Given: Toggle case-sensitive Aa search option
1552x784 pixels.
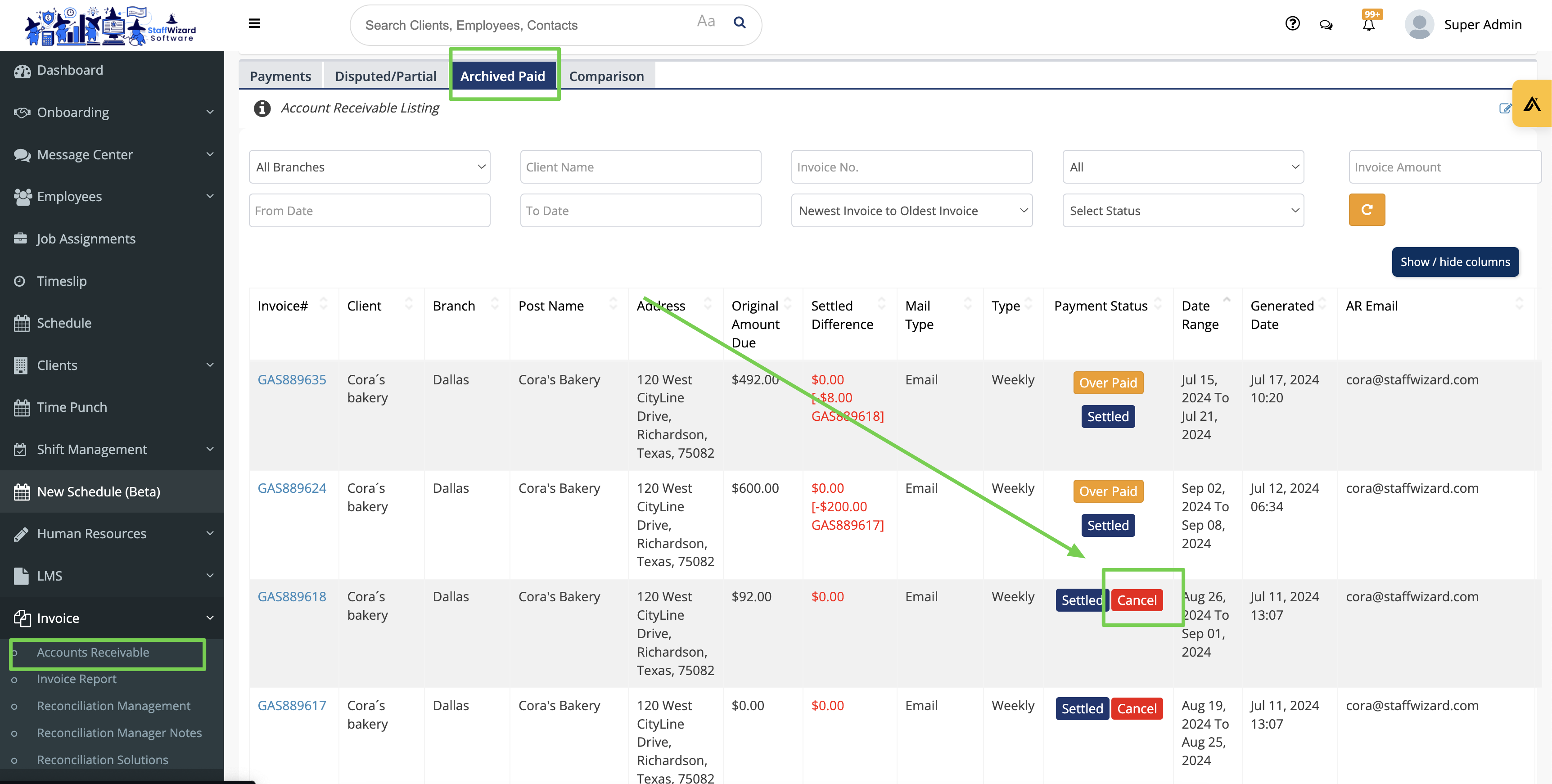Looking at the screenshot, I should tap(705, 22).
